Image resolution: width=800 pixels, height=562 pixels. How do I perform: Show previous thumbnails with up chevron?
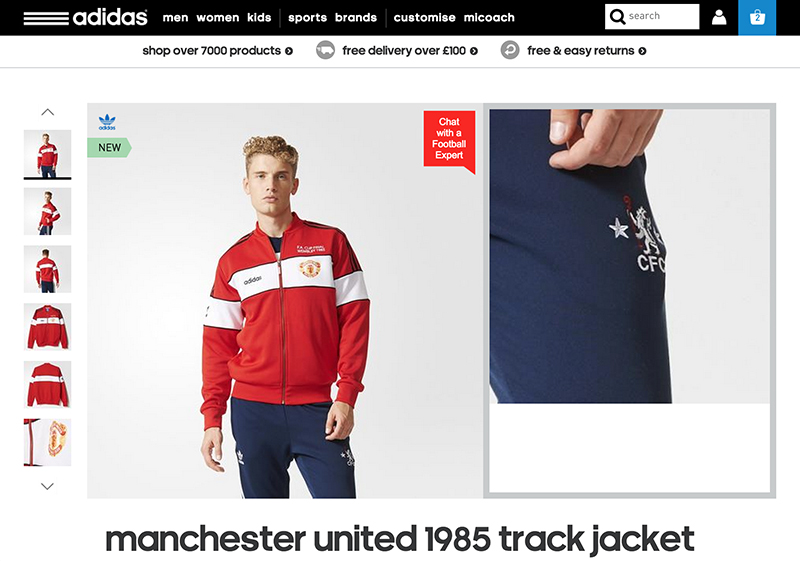pos(47,112)
